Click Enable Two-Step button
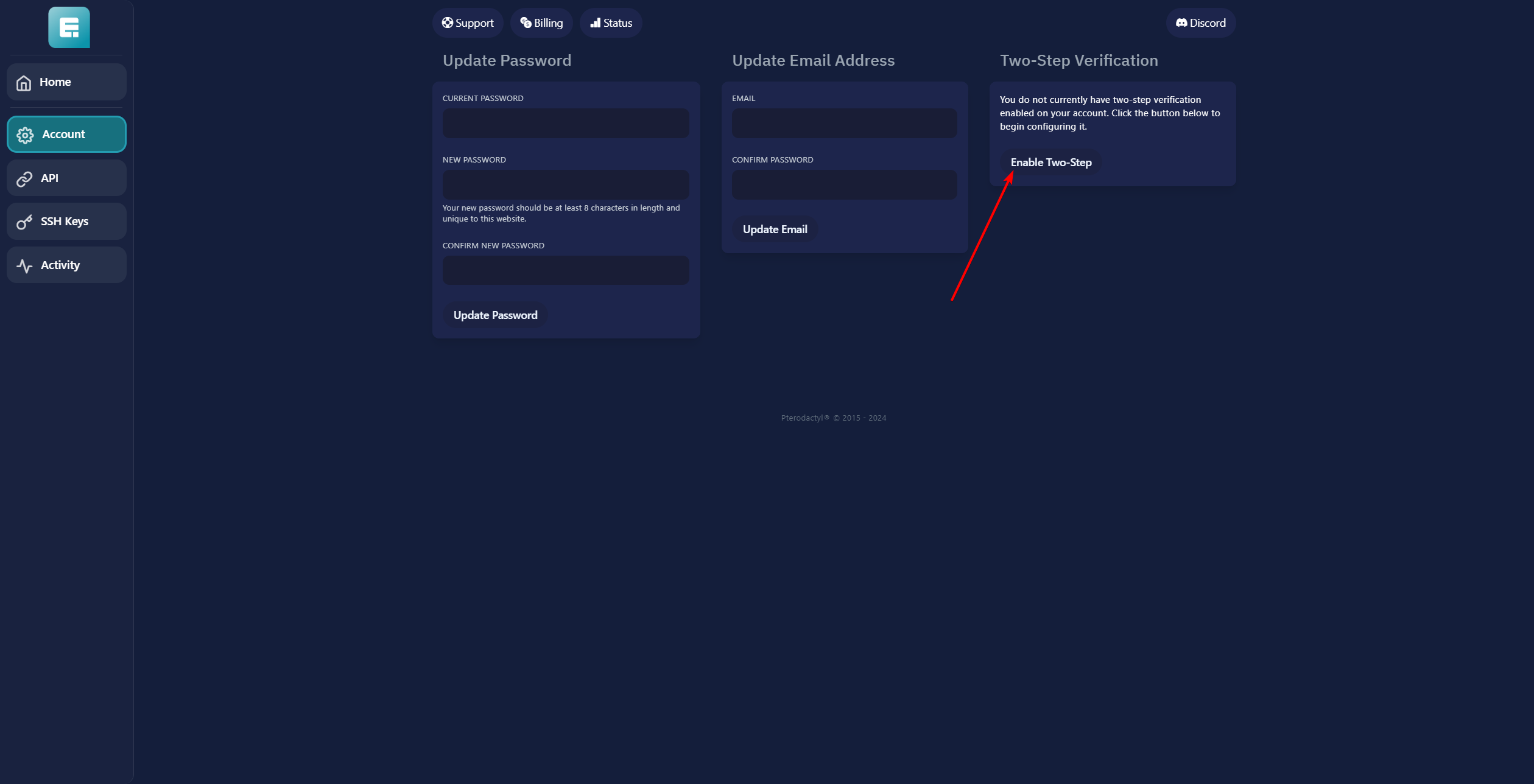This screenshot has width=1534, height=784. tap(1050, 163)
